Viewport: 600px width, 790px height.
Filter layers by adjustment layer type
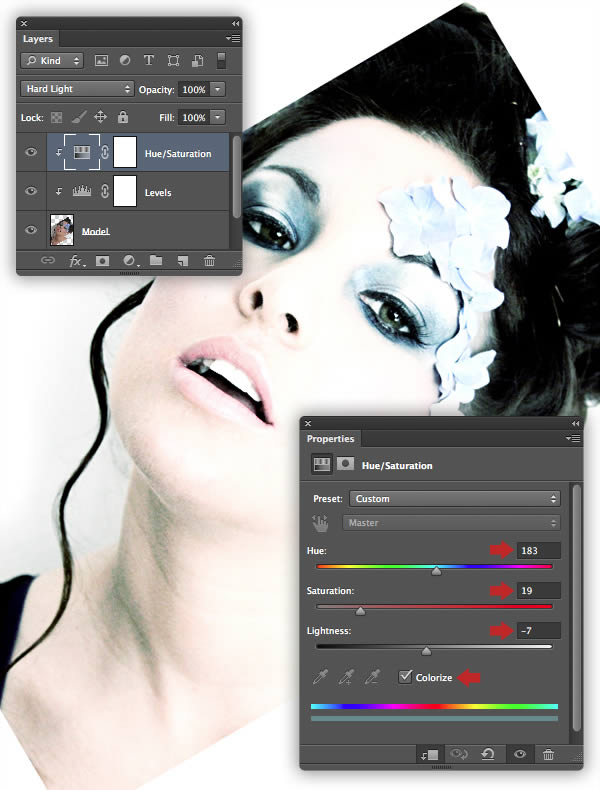pyautogui.click(x=125, y=60)
